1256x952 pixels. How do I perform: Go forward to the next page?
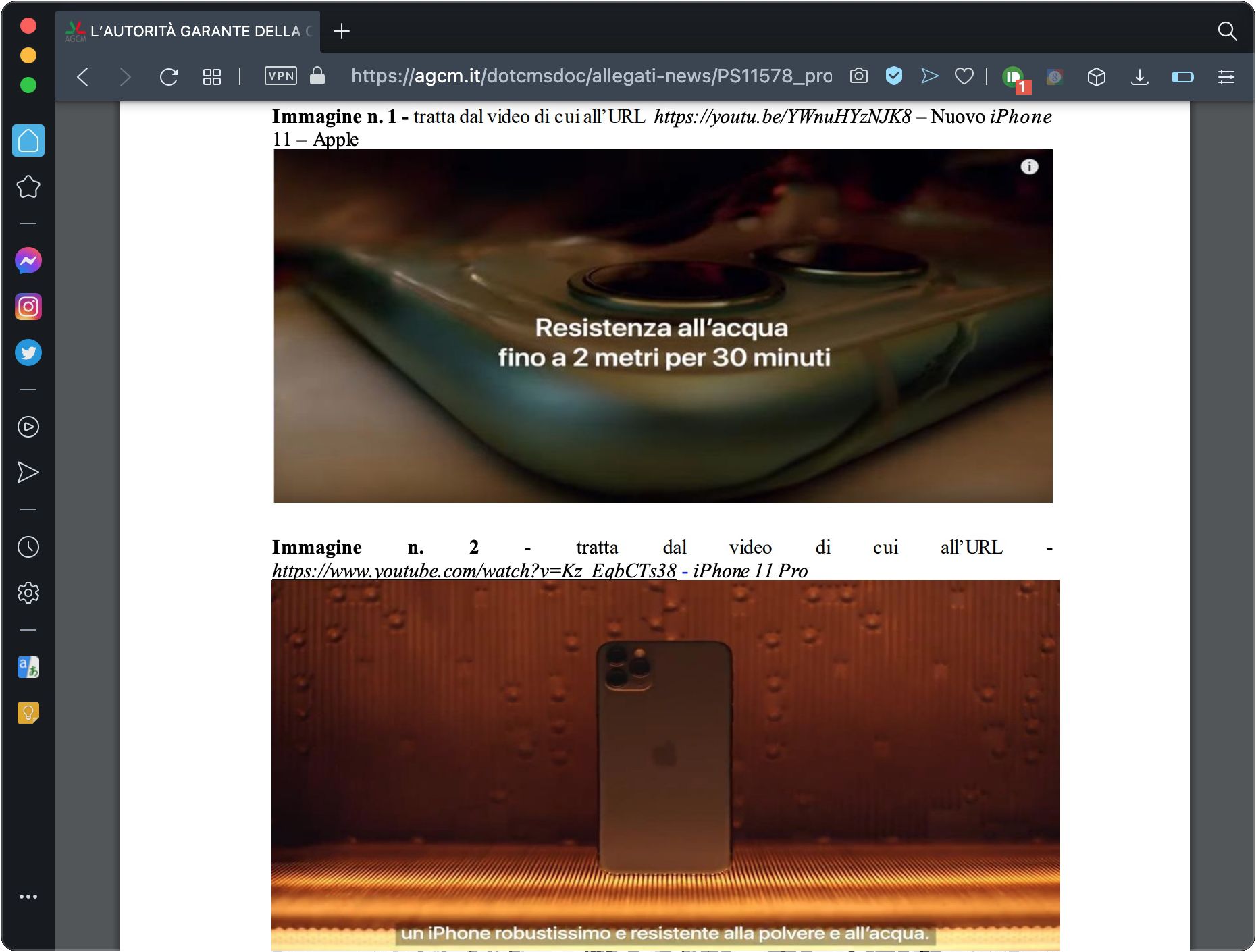[125, 77]
